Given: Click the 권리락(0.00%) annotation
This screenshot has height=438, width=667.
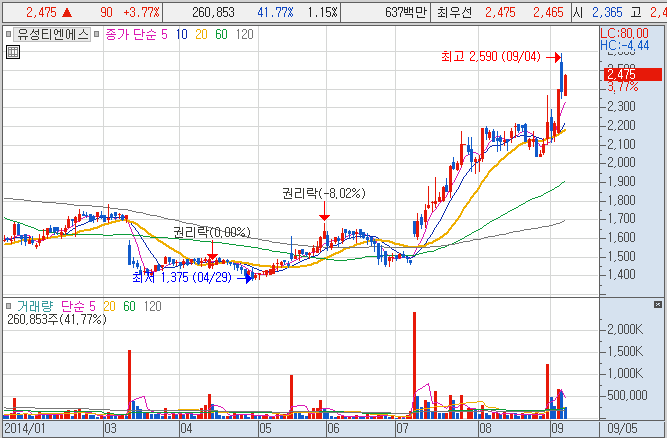Looking at the screenshot, I should pos(212,232).
